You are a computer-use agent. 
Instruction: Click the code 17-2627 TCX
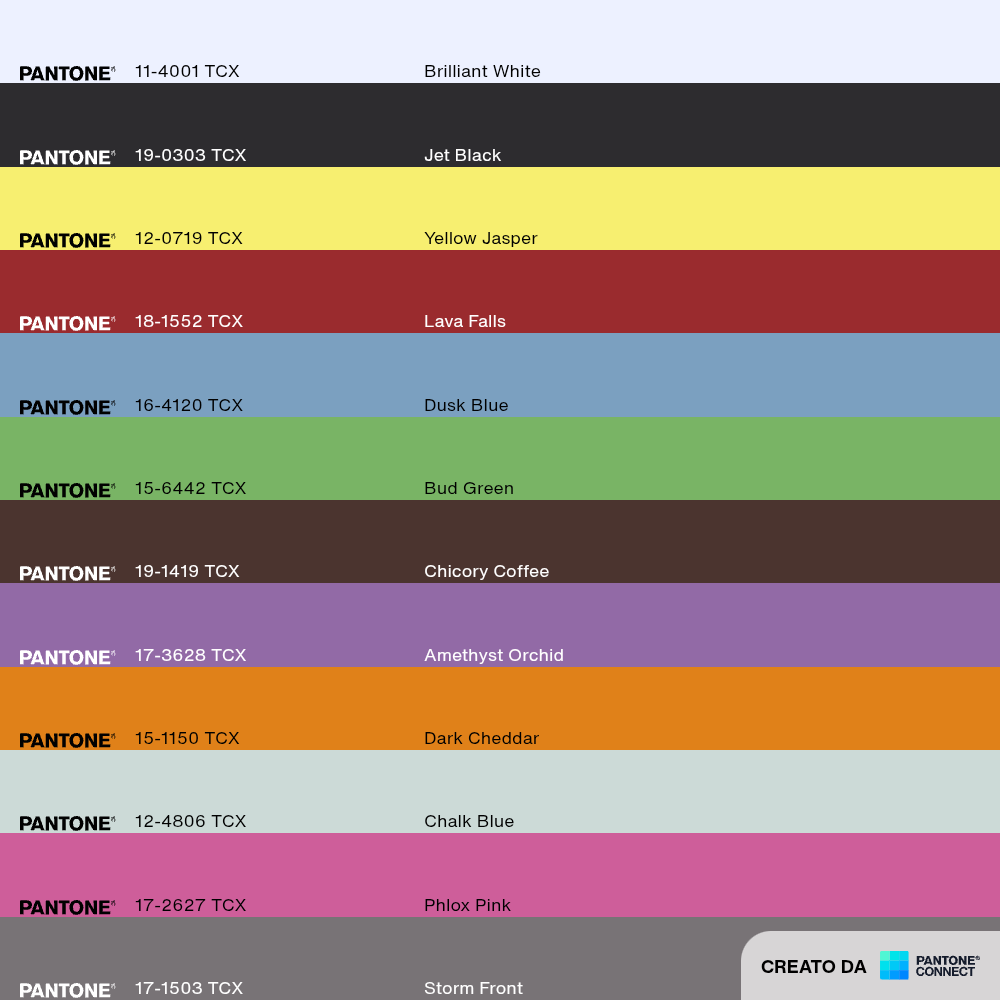[x=190, y=906]
